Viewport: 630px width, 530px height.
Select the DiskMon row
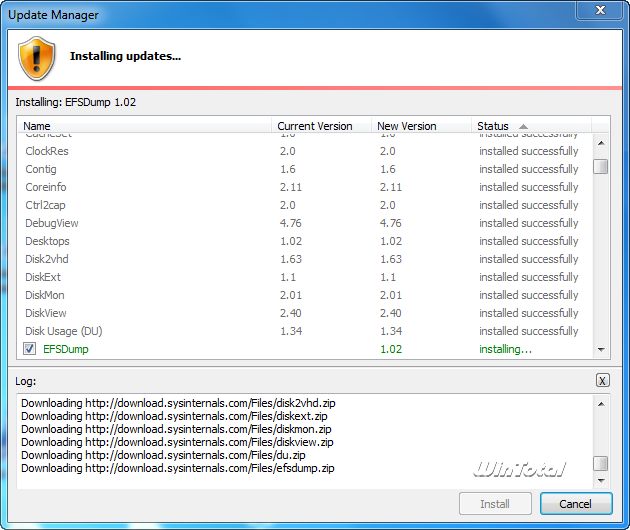[x=305, y=295]
